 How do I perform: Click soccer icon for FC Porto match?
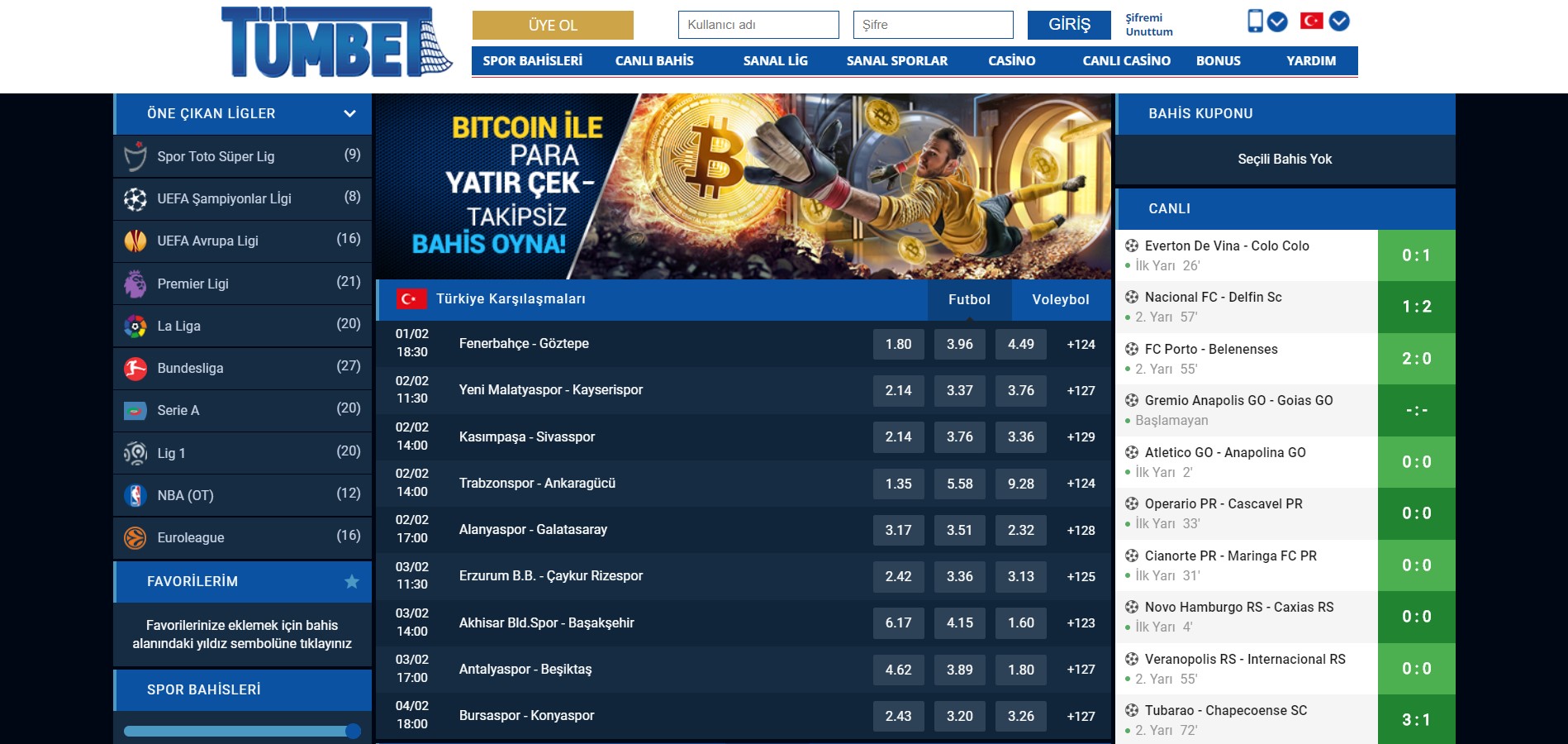point(1132,349)
